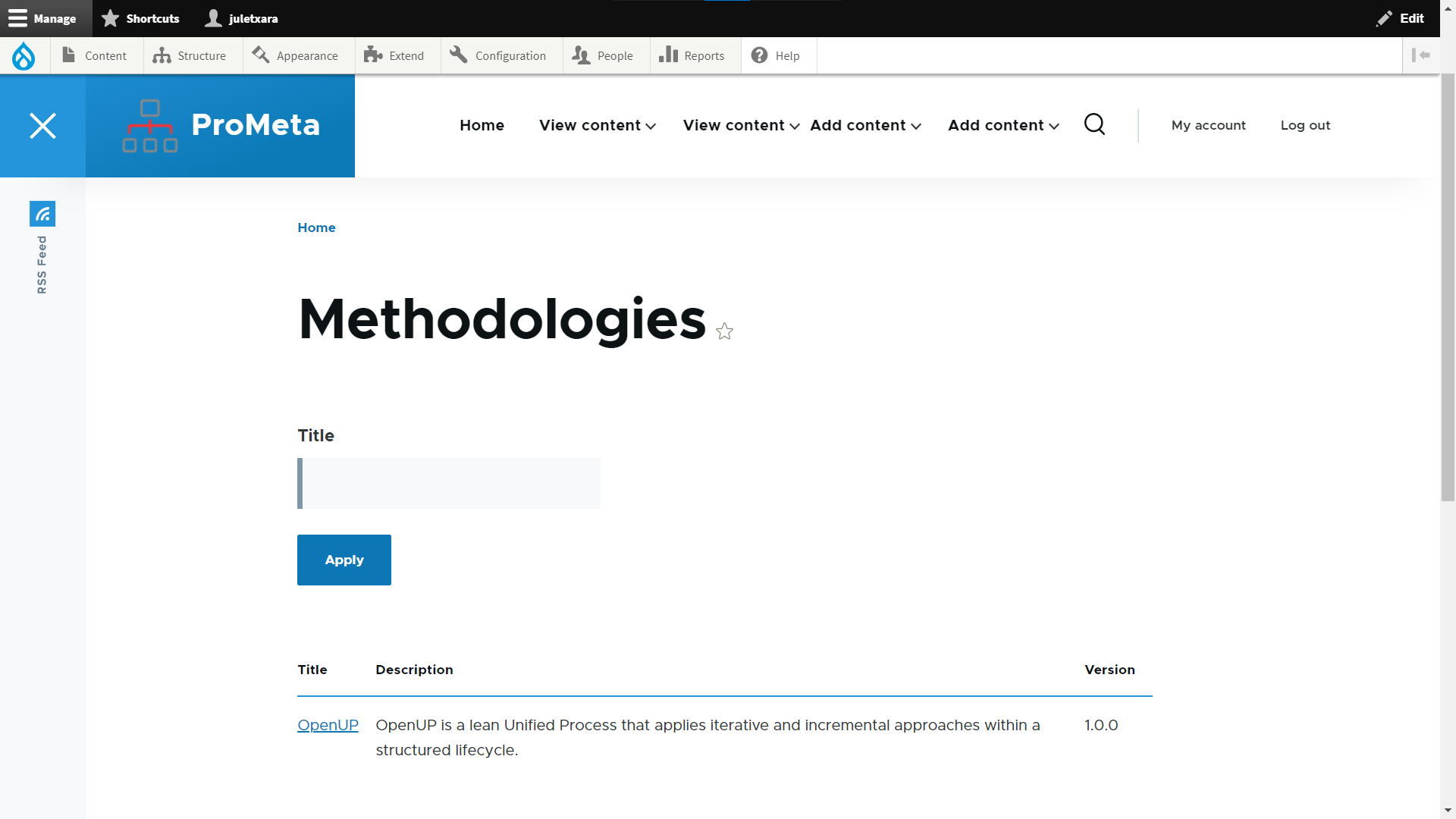
Task: Open the Help admin item
Action: click(x=777, y=55)
